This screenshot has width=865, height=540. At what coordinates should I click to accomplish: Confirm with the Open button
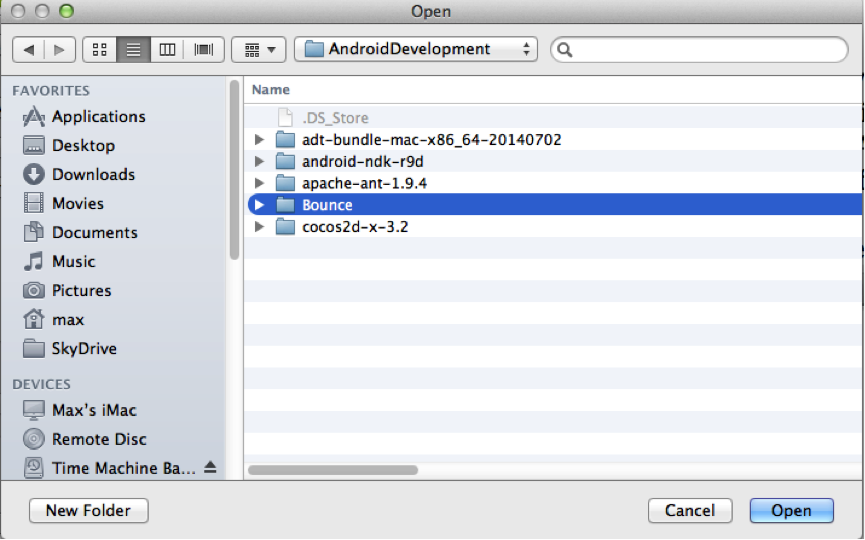coord(792,511)
